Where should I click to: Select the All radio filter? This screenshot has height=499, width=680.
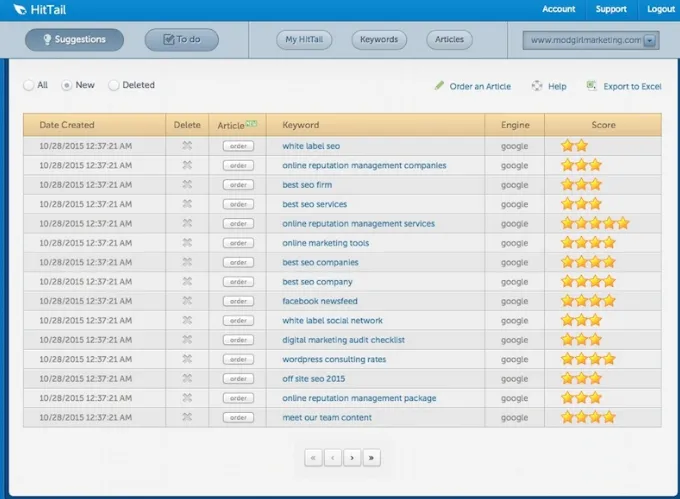[x=29, y=85]
